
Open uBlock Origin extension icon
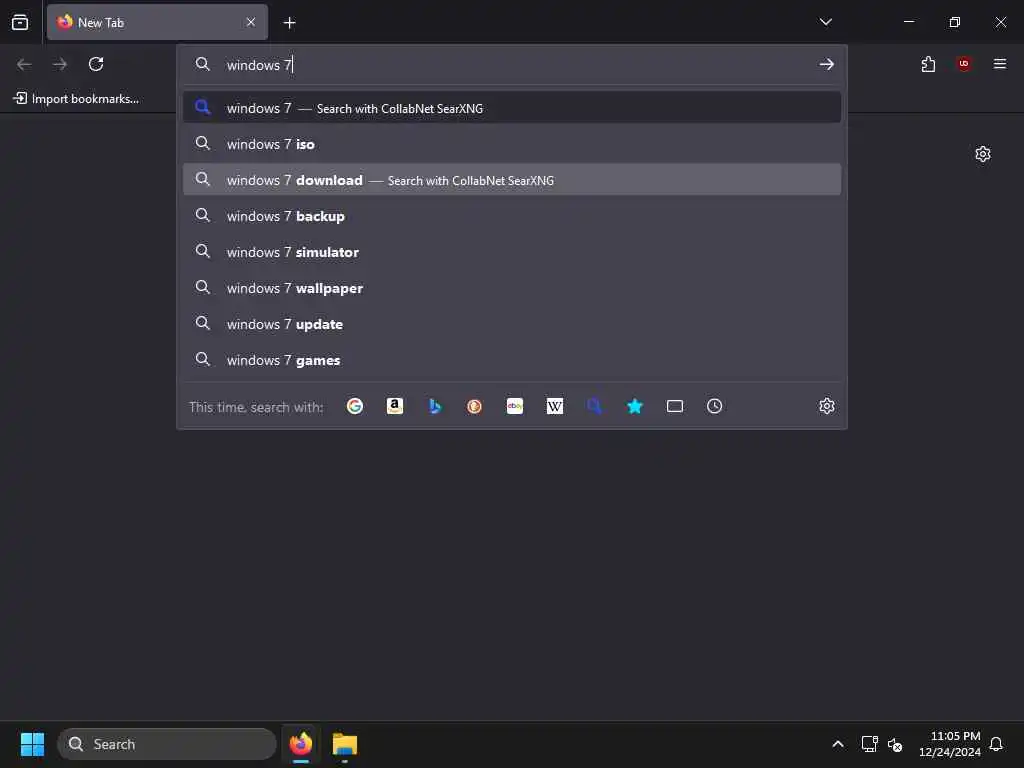pos(963,63)
